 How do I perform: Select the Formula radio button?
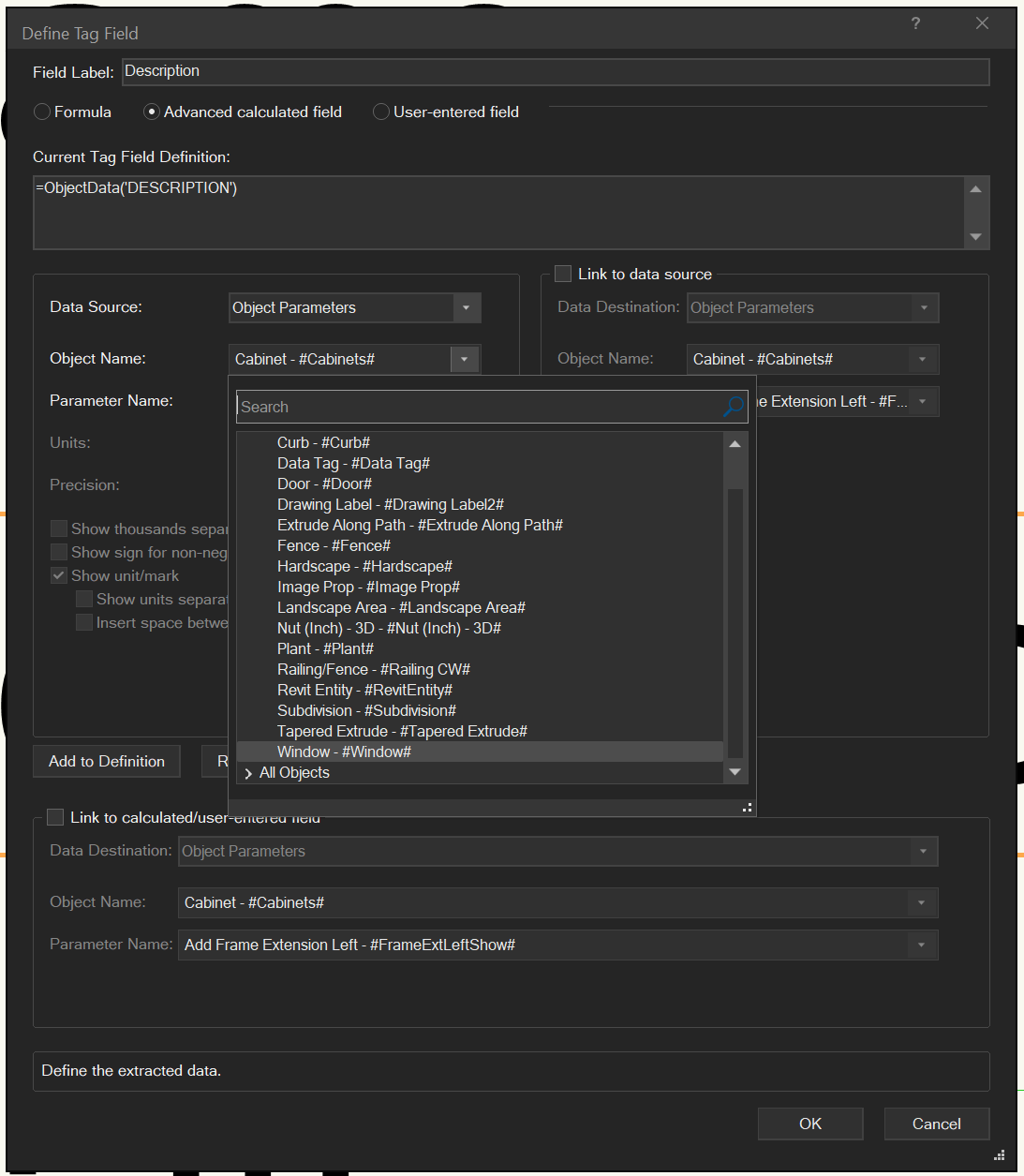(x=42, y=112)
